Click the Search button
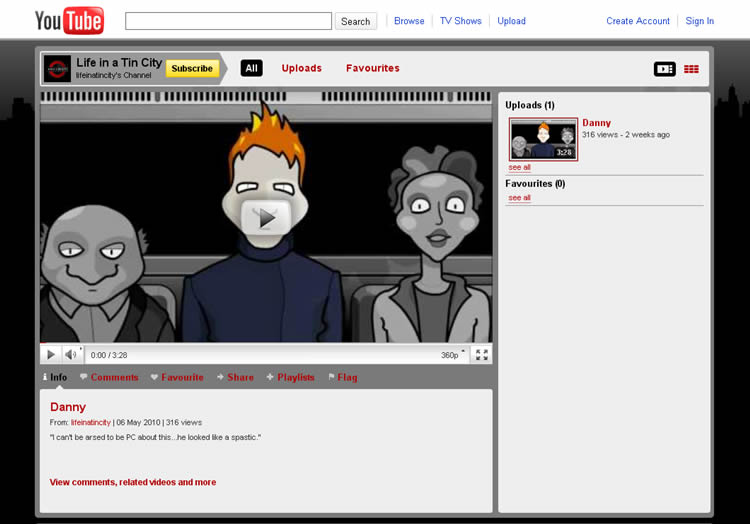 355,21
